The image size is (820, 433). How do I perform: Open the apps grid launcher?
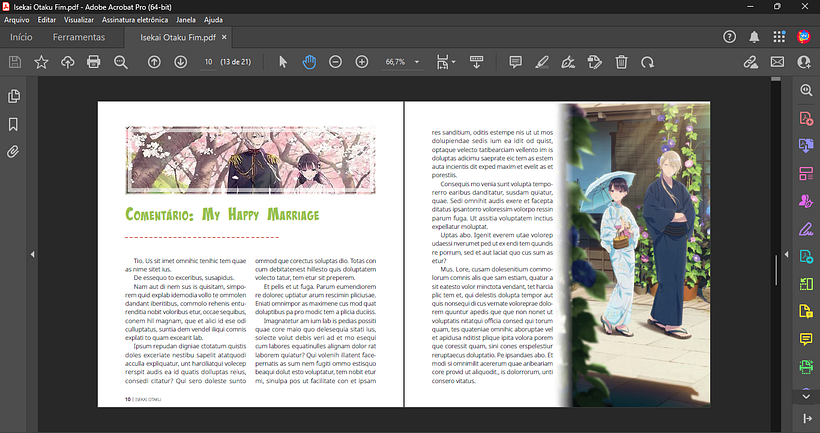click(779, 37)
